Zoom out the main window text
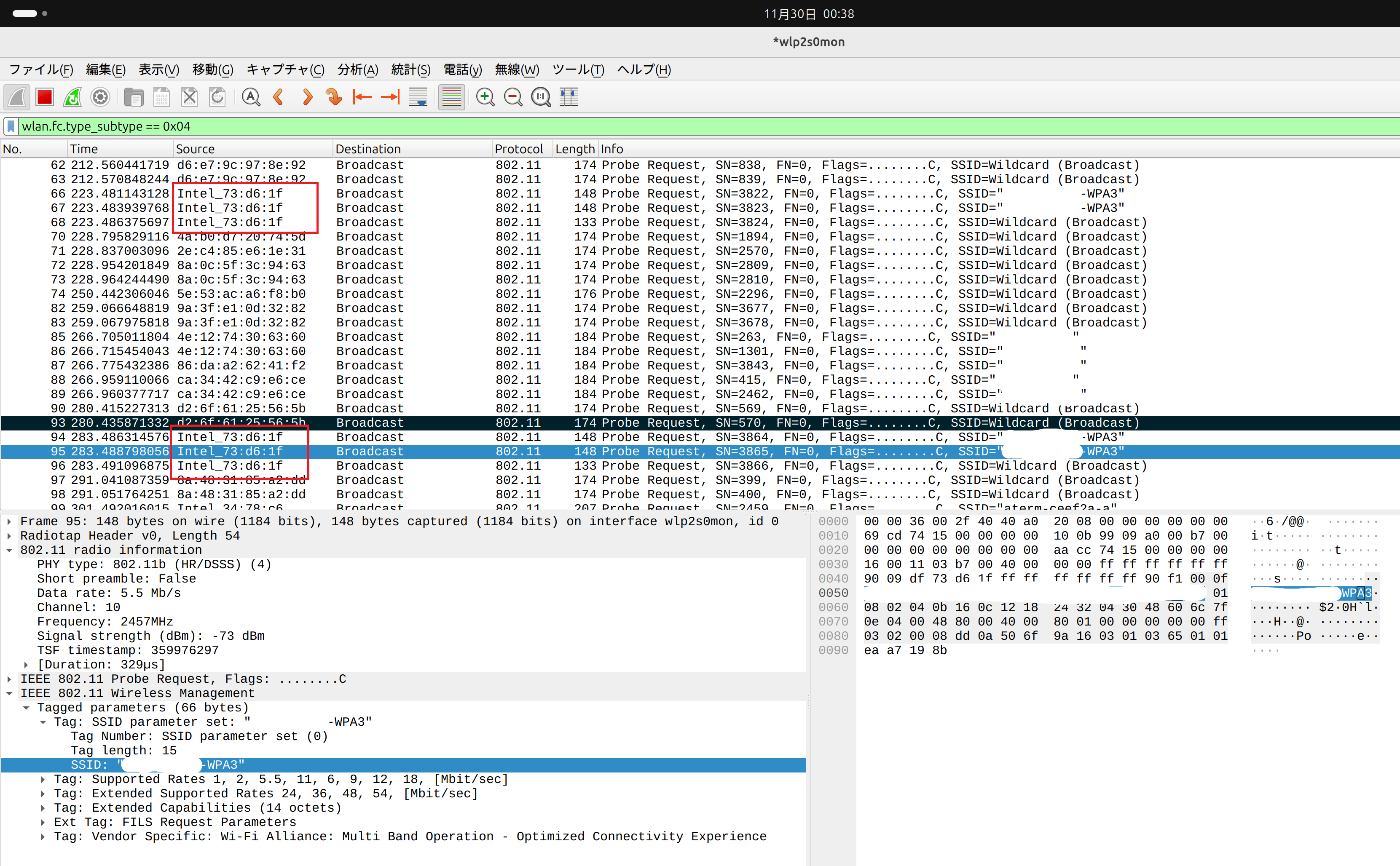Image resolution: width=1400 pixels, height=866 pixels. click(513, 97)
